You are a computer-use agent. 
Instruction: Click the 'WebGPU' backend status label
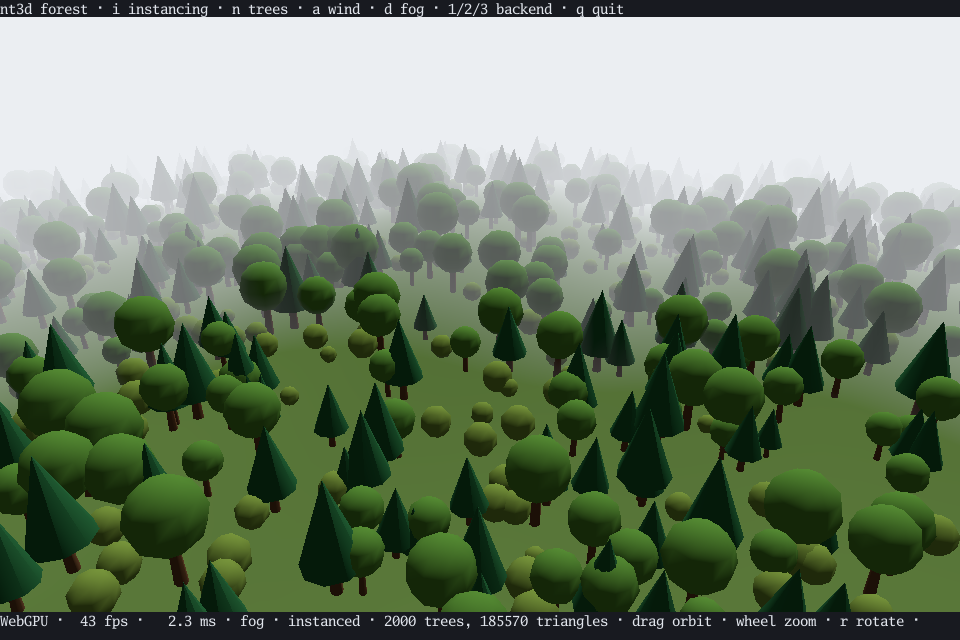(x=24, y=621)
